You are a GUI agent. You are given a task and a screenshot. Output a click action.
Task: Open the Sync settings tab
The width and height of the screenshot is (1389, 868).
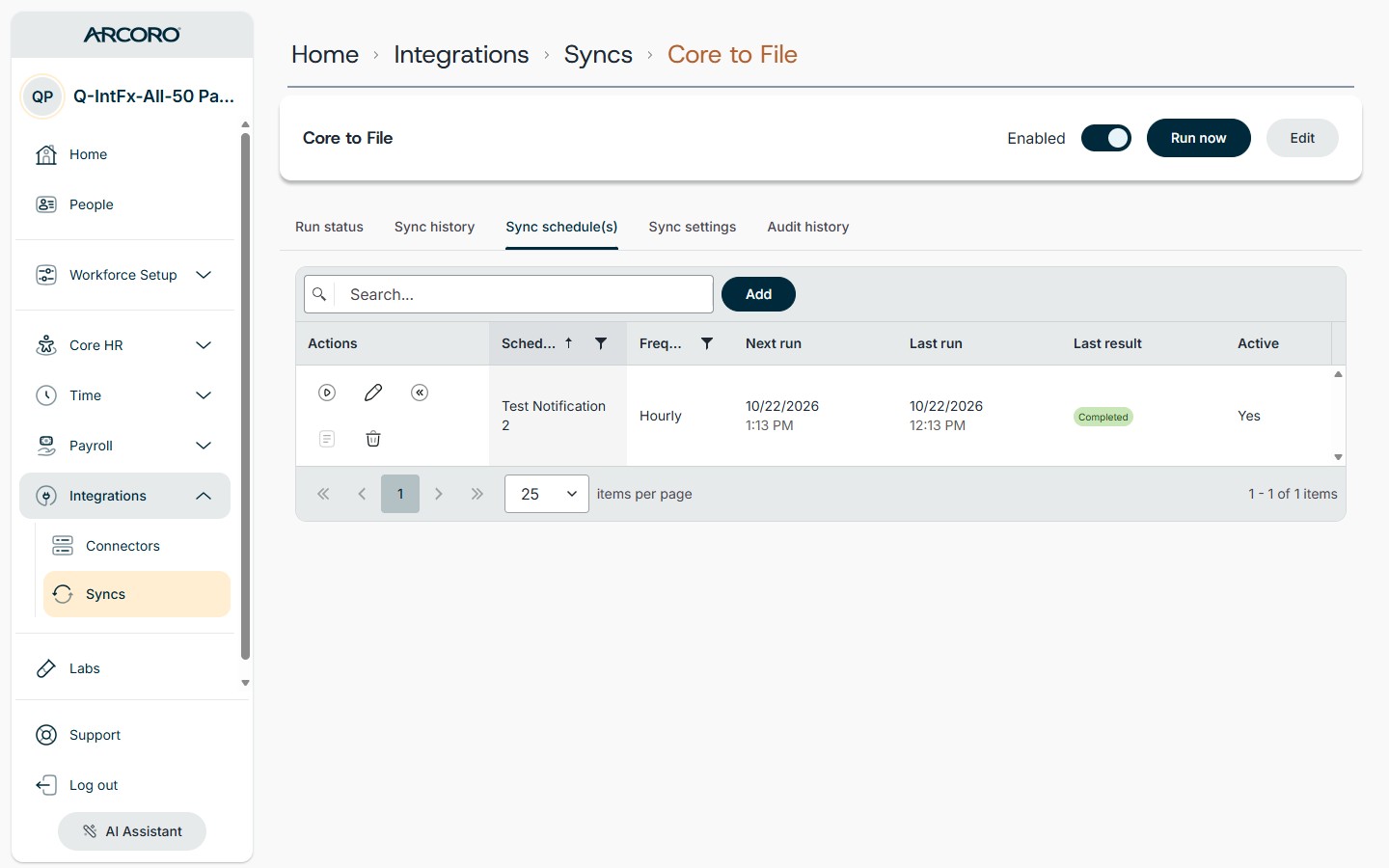pyautogui.click(x=693, y=227)
